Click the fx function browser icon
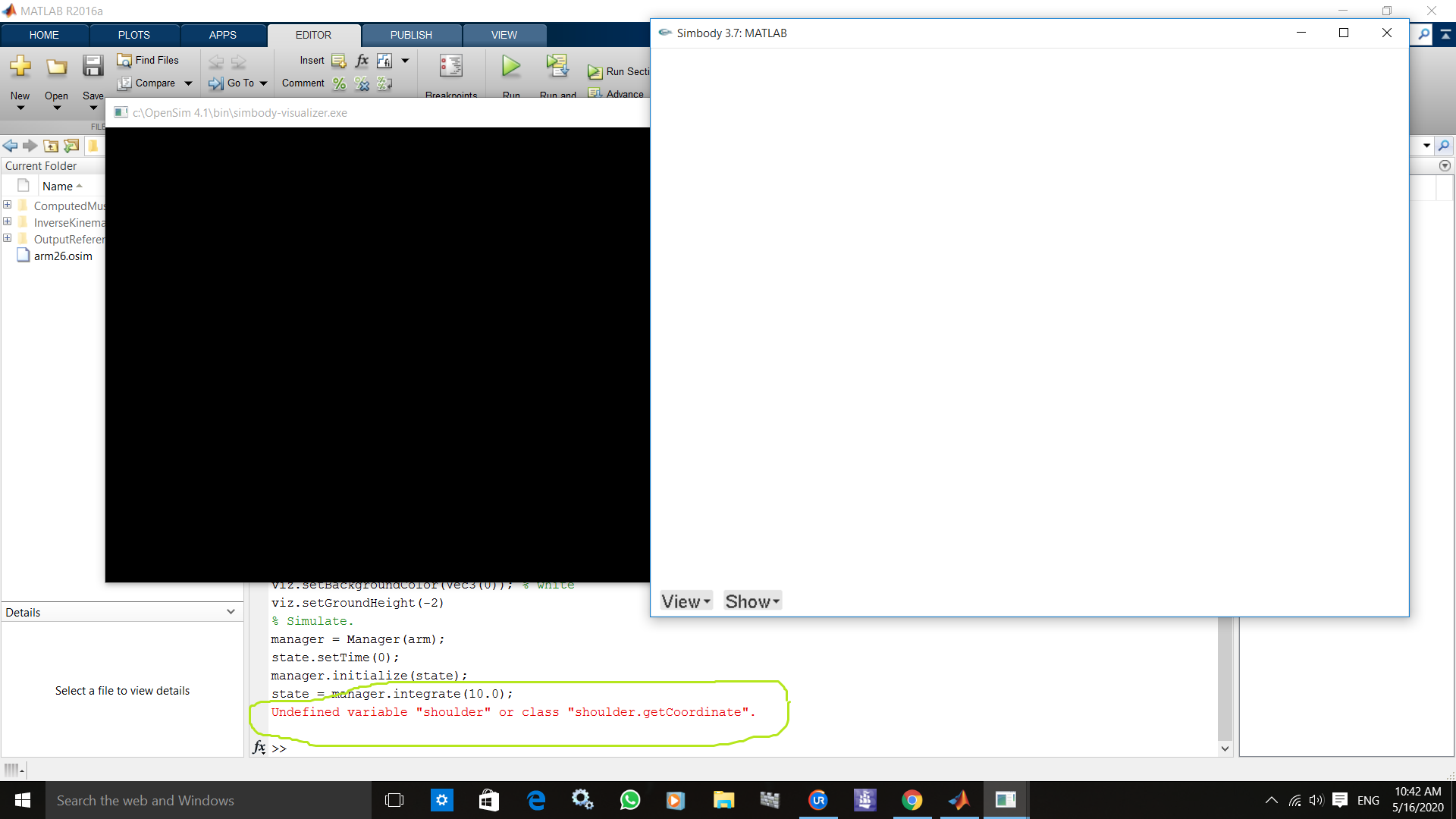Screen dimensions: 1456x819 (x=259, y=748)
